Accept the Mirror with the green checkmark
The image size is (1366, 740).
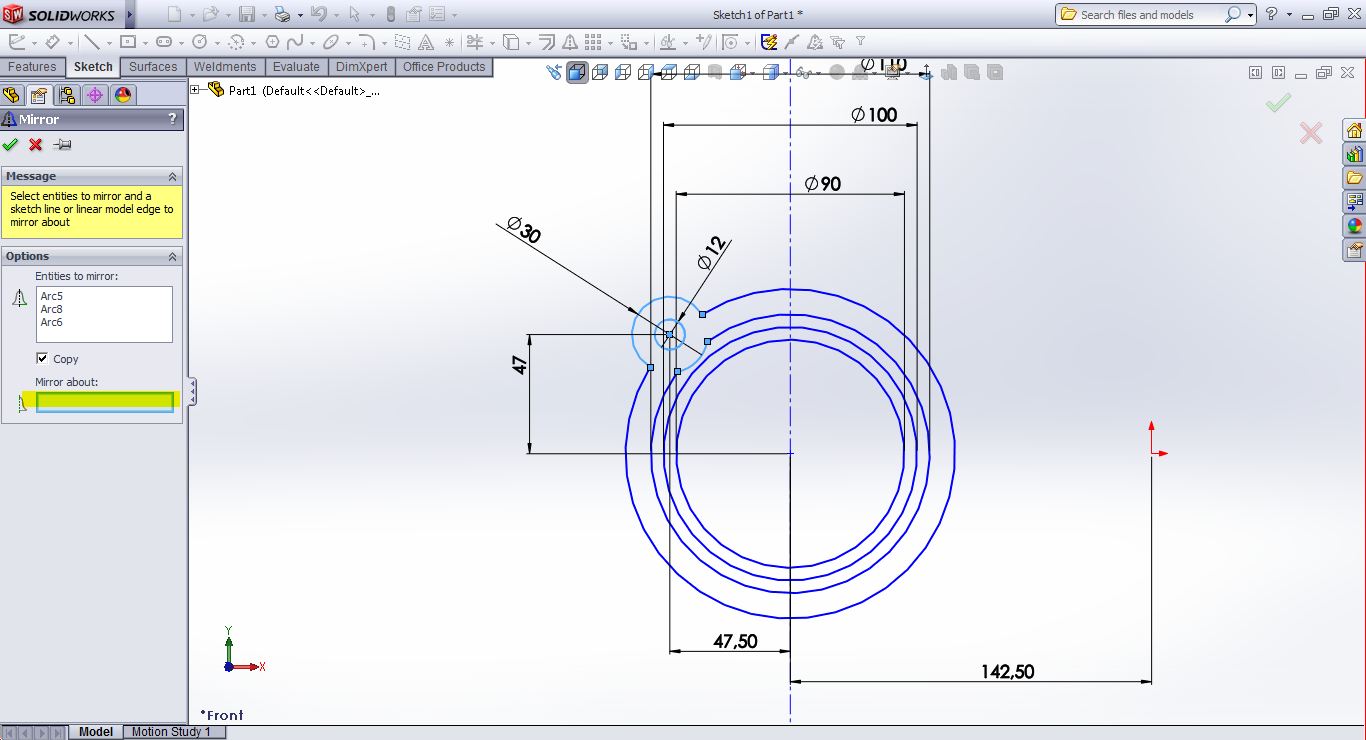pos(11,145)
